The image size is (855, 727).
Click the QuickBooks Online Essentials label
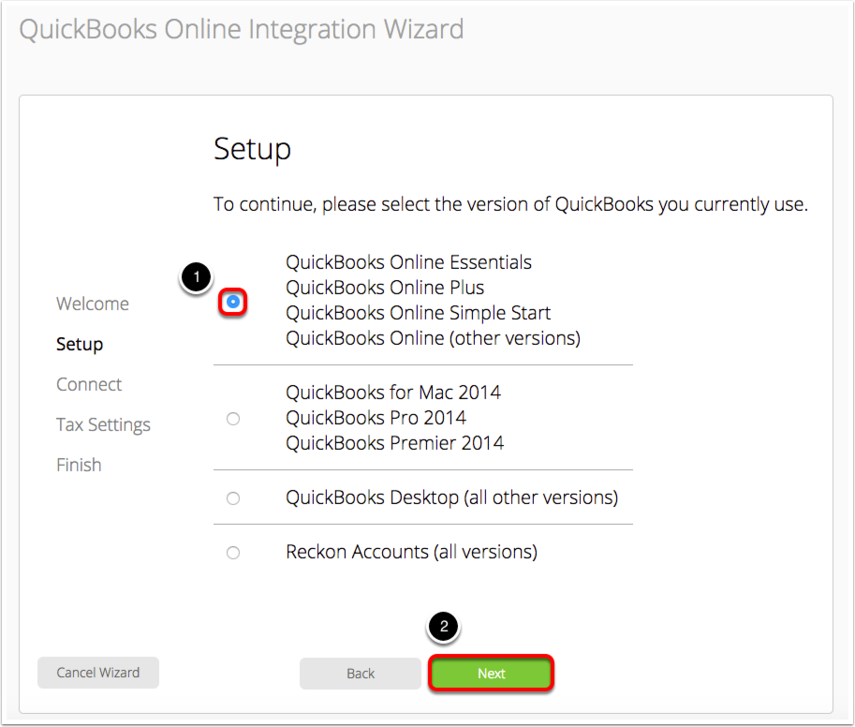pyautogui.click(x=408, y=262)
